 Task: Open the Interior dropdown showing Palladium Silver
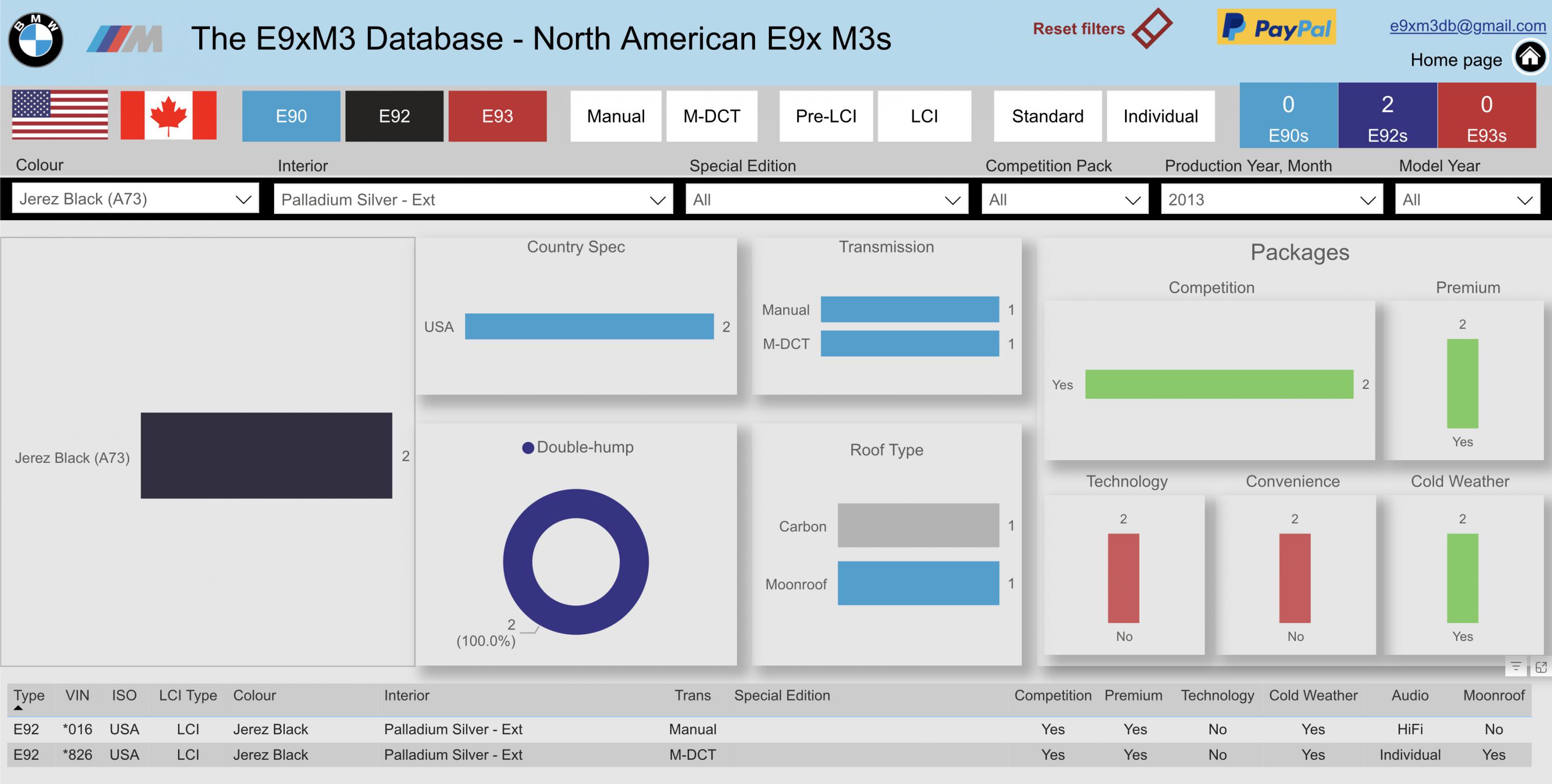click(474, 199)
